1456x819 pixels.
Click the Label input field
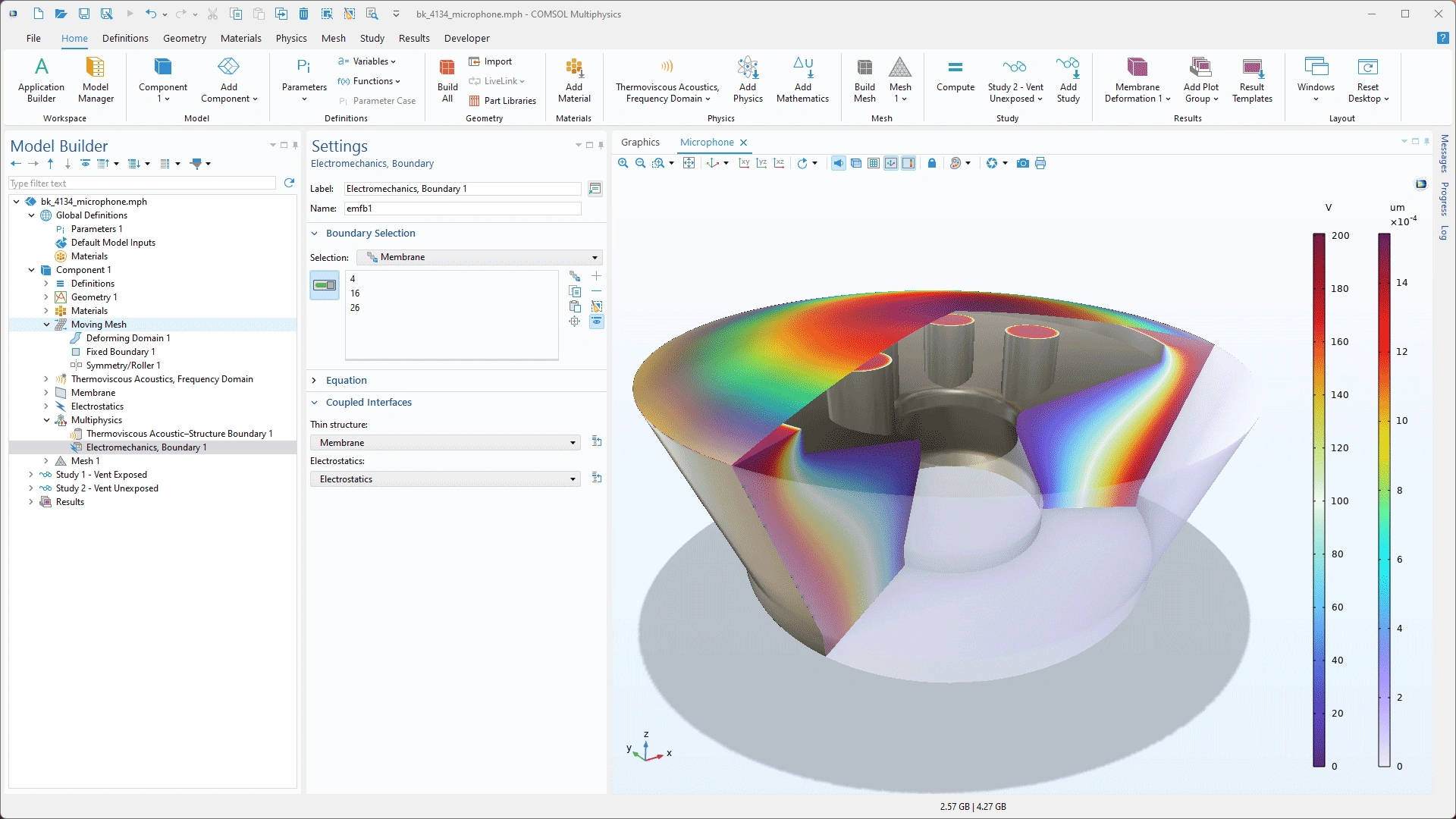click(x=463, y=189)
